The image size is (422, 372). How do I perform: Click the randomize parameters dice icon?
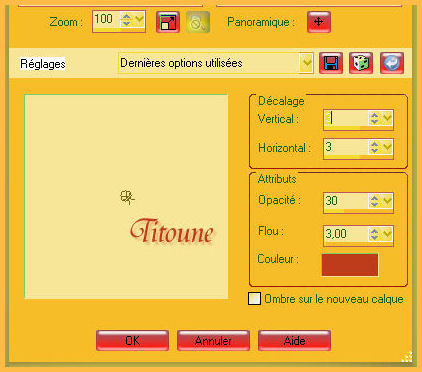361,63
